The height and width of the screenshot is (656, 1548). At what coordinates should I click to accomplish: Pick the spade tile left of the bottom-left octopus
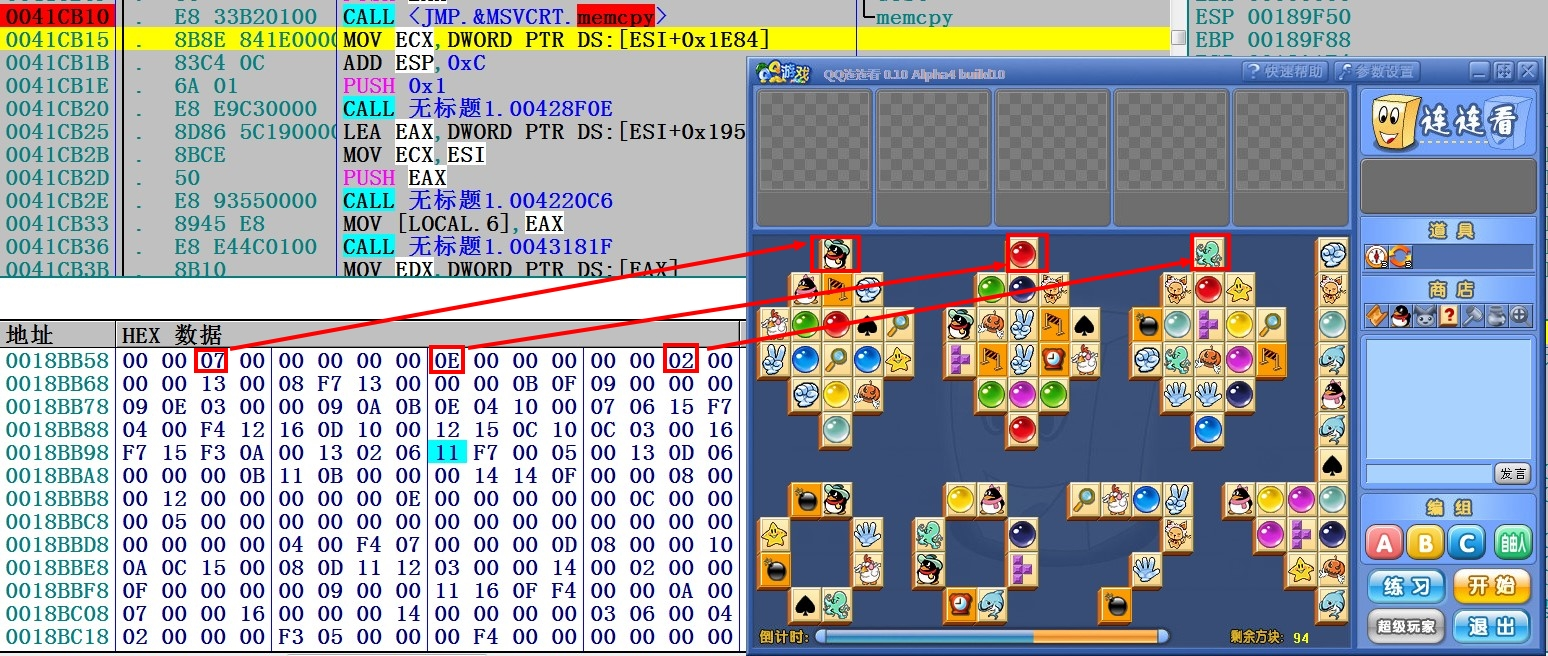pyautogui.click(x=804, y=603)
